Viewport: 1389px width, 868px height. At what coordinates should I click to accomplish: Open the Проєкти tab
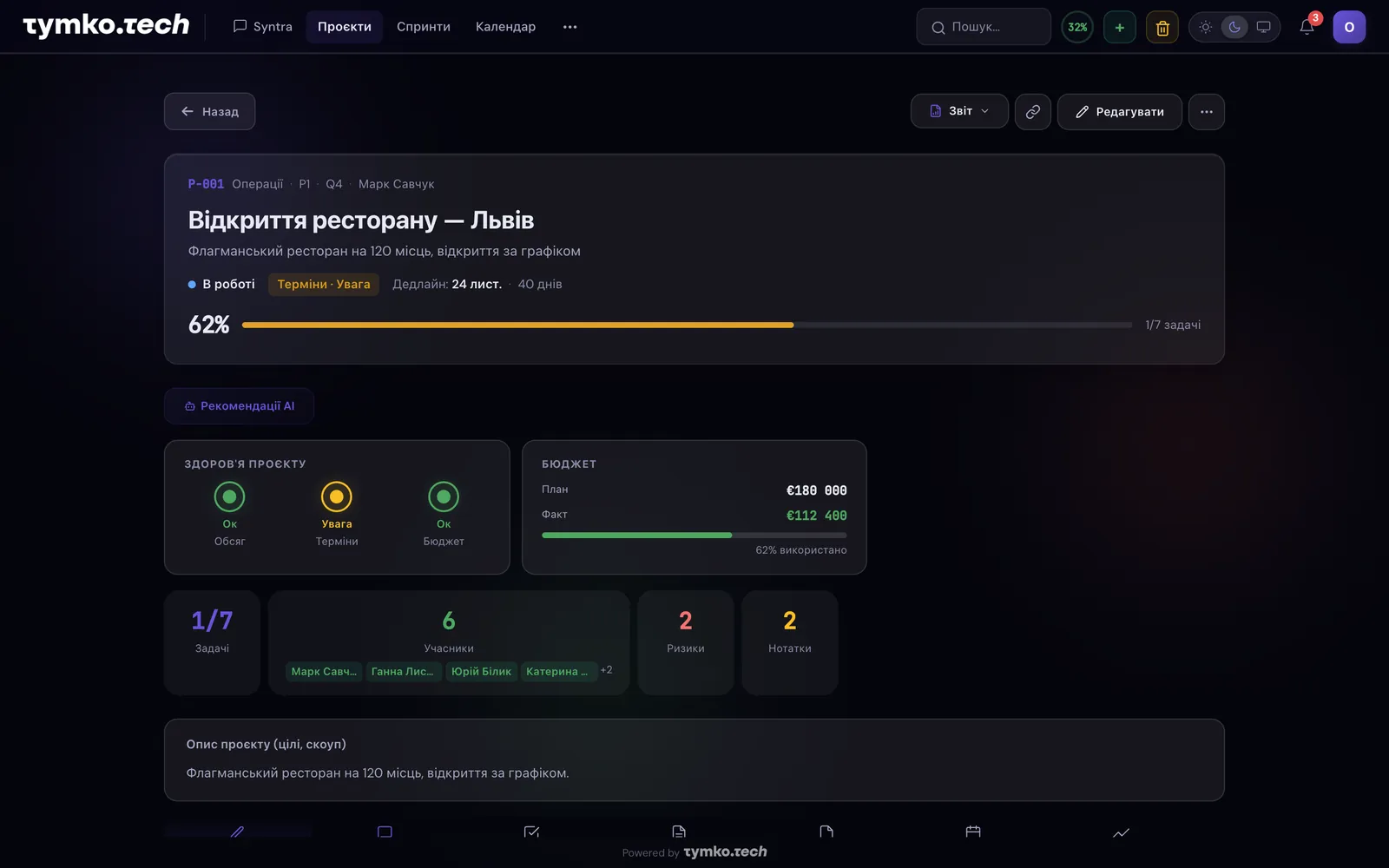click(344, 27)
